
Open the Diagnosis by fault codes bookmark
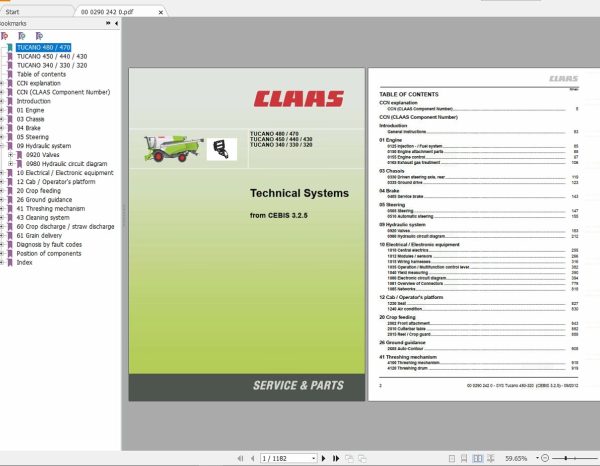point(49,244)
